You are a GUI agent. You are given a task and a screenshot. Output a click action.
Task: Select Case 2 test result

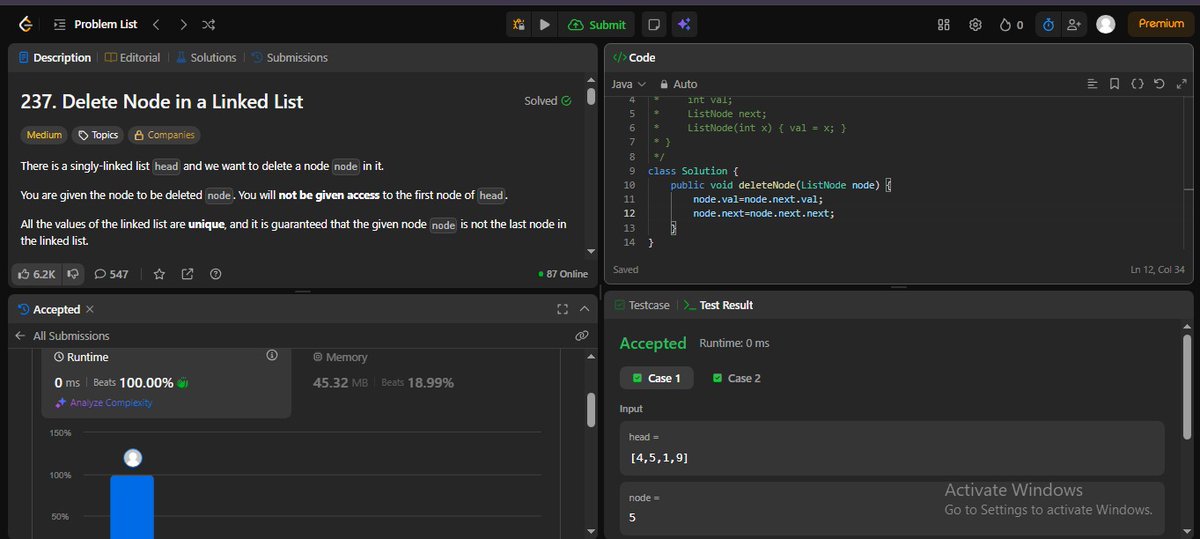pos(736,378)
